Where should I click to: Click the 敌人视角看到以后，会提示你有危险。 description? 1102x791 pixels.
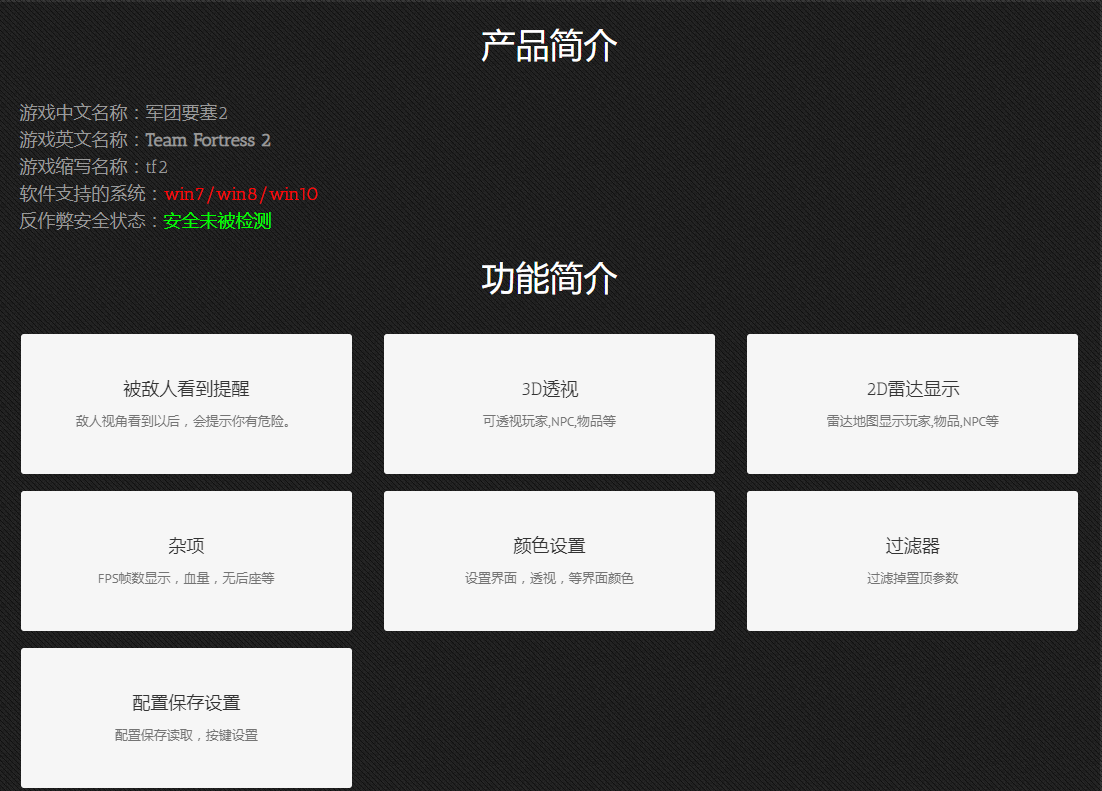[x=183, y=421]
